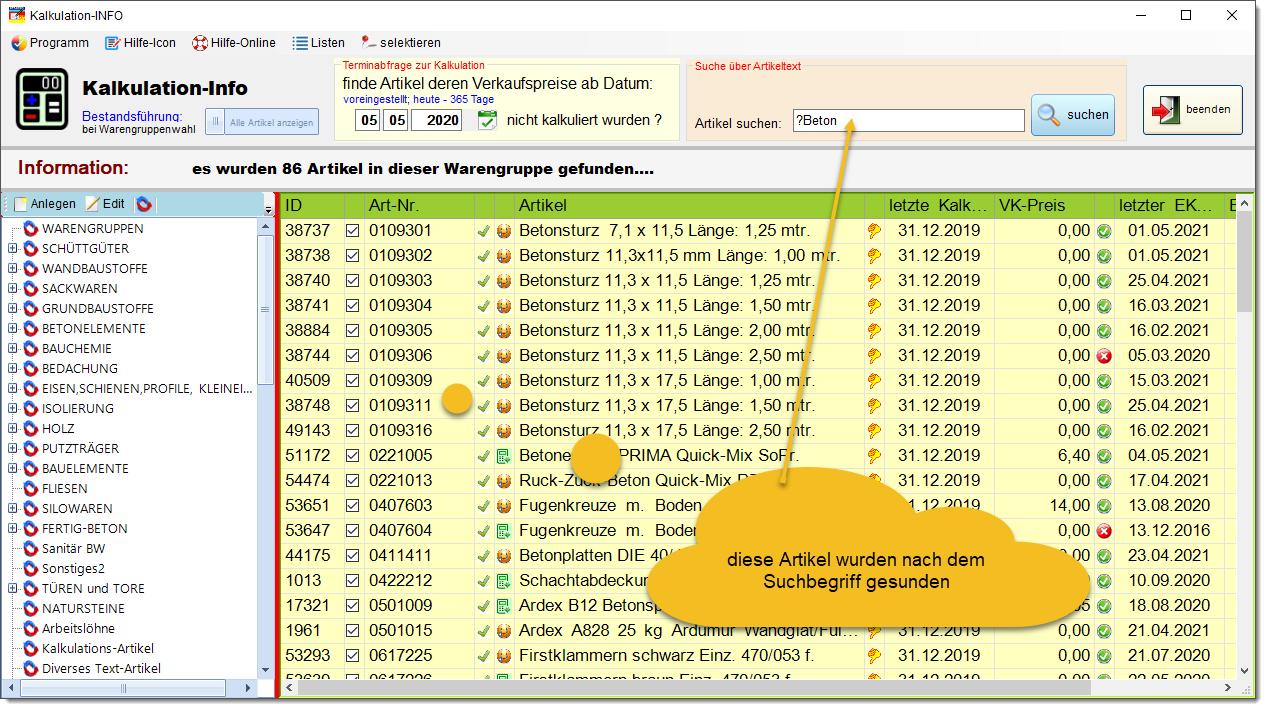Toggle checkbox for article 0407603

click(x=353, y=506)
